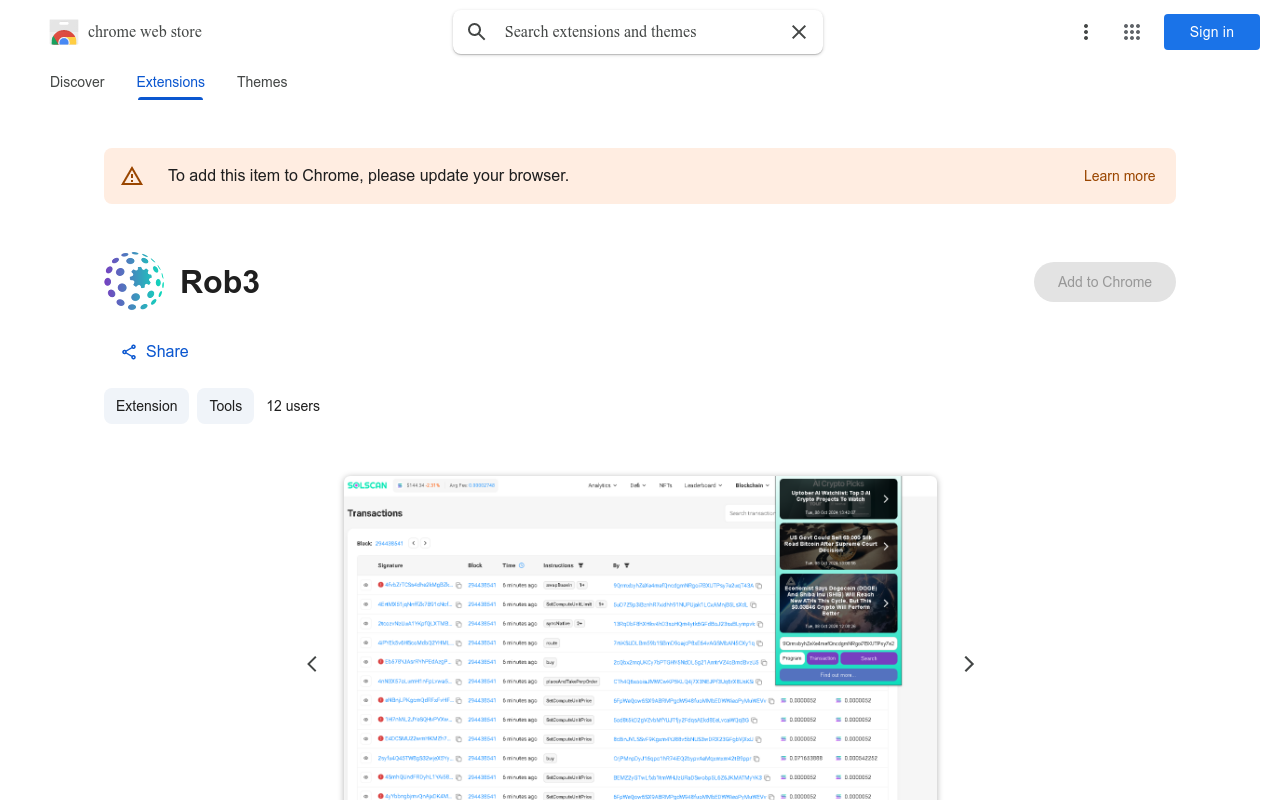This screenshot has height=800, width=1280.
Task: Click the Tools category chip
Action: 226,406
